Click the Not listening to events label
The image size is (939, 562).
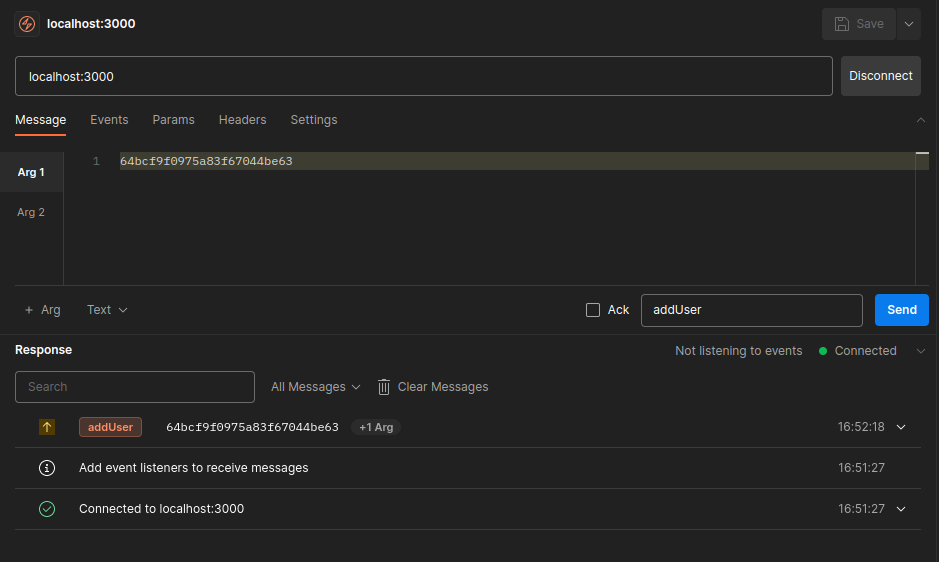(x=738, y=351)
